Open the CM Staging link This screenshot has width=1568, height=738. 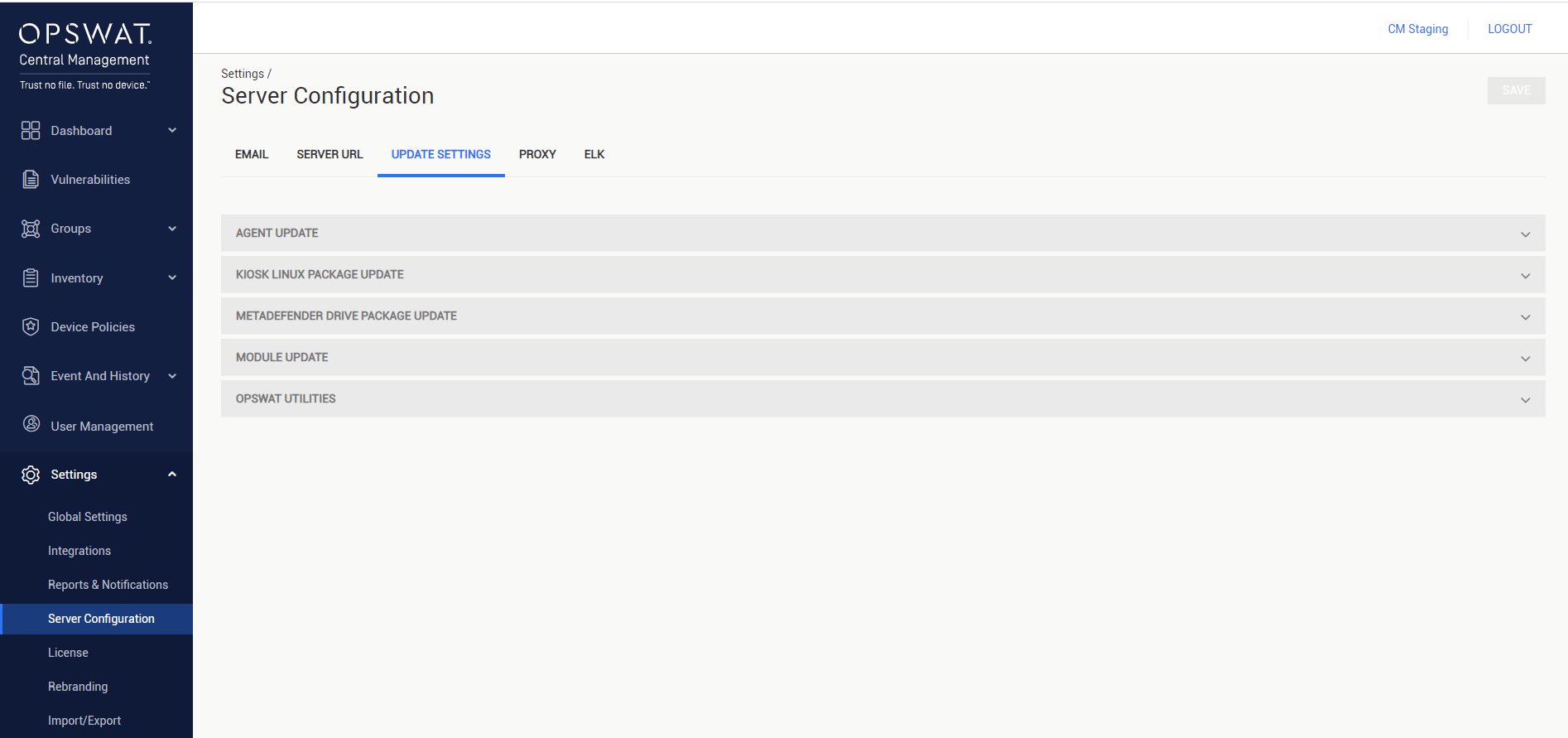pos(1418,29)
